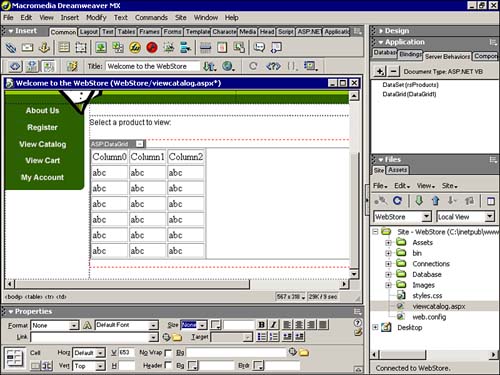Show Code view
500x375 pixels.
[x=15, y=66]
